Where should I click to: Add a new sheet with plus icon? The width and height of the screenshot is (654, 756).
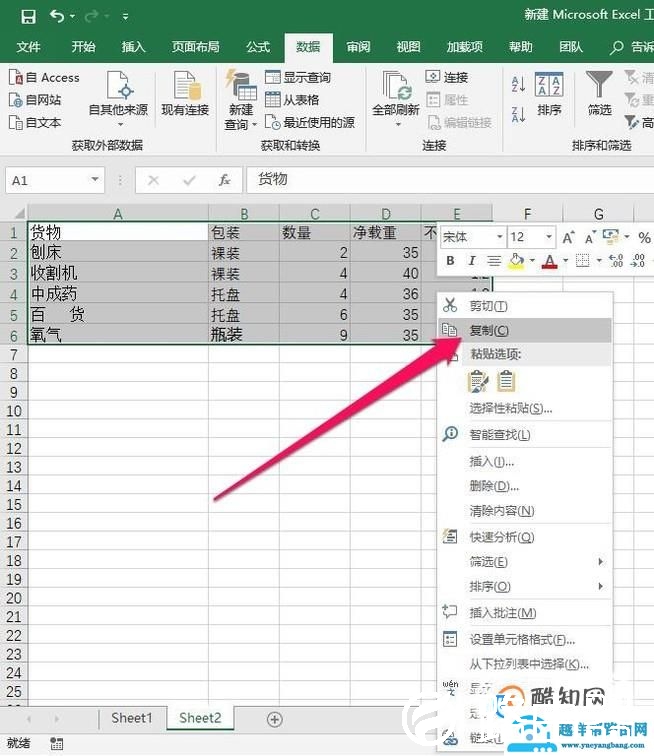click(274, 720)
